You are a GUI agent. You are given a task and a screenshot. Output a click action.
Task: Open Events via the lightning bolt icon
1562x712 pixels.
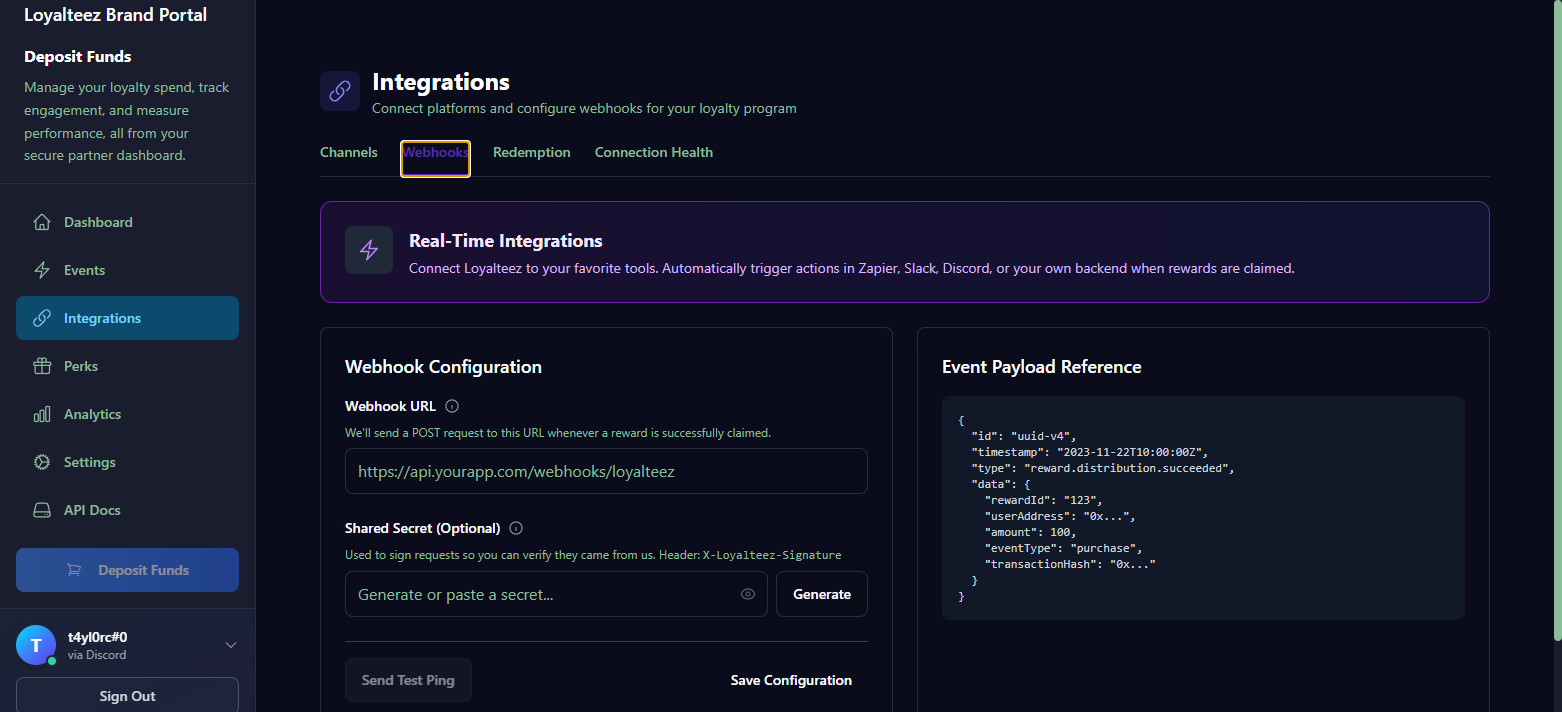coord(41,270)
